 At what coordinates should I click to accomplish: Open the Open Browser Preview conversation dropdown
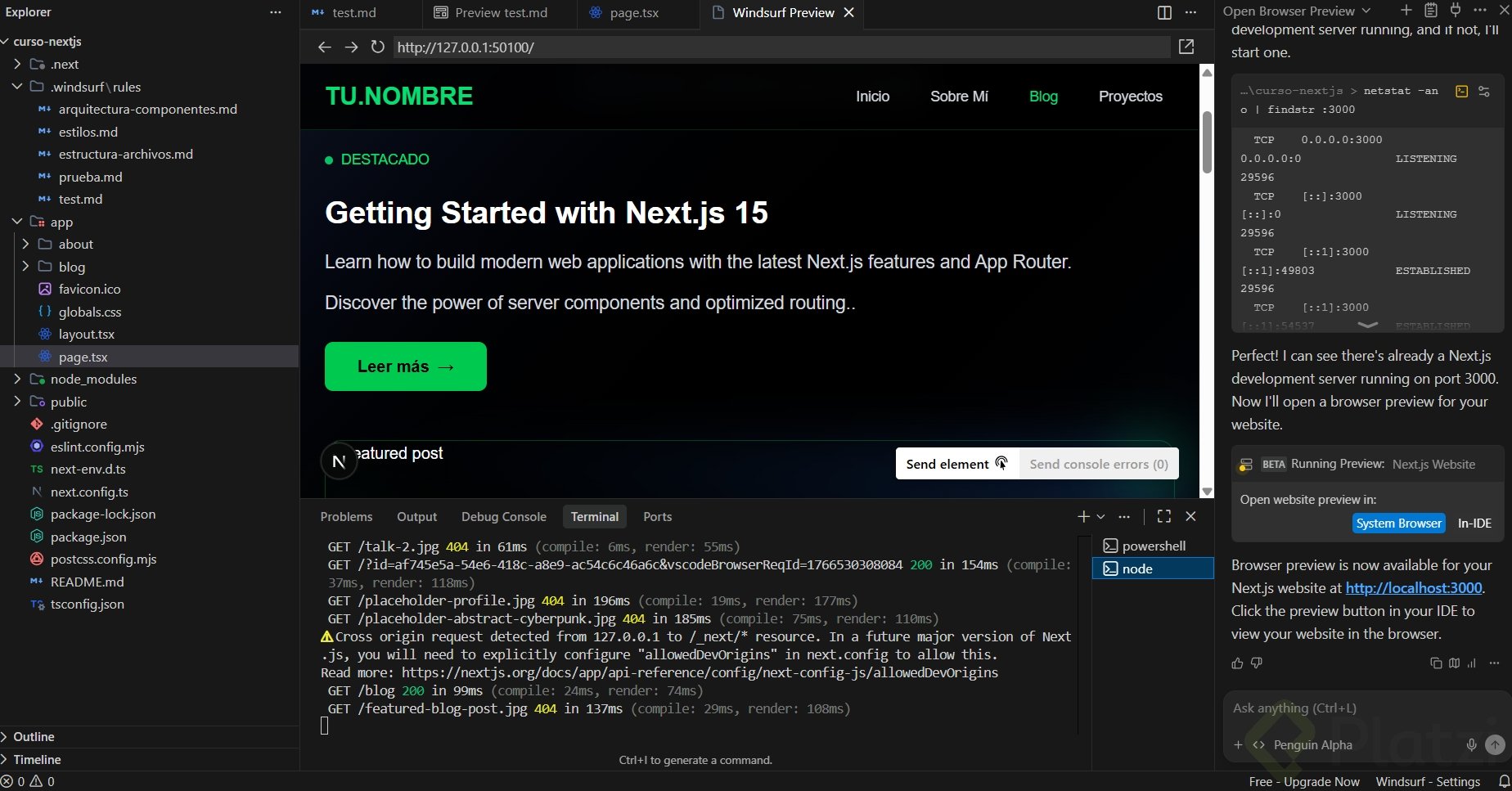(1366, 11)
